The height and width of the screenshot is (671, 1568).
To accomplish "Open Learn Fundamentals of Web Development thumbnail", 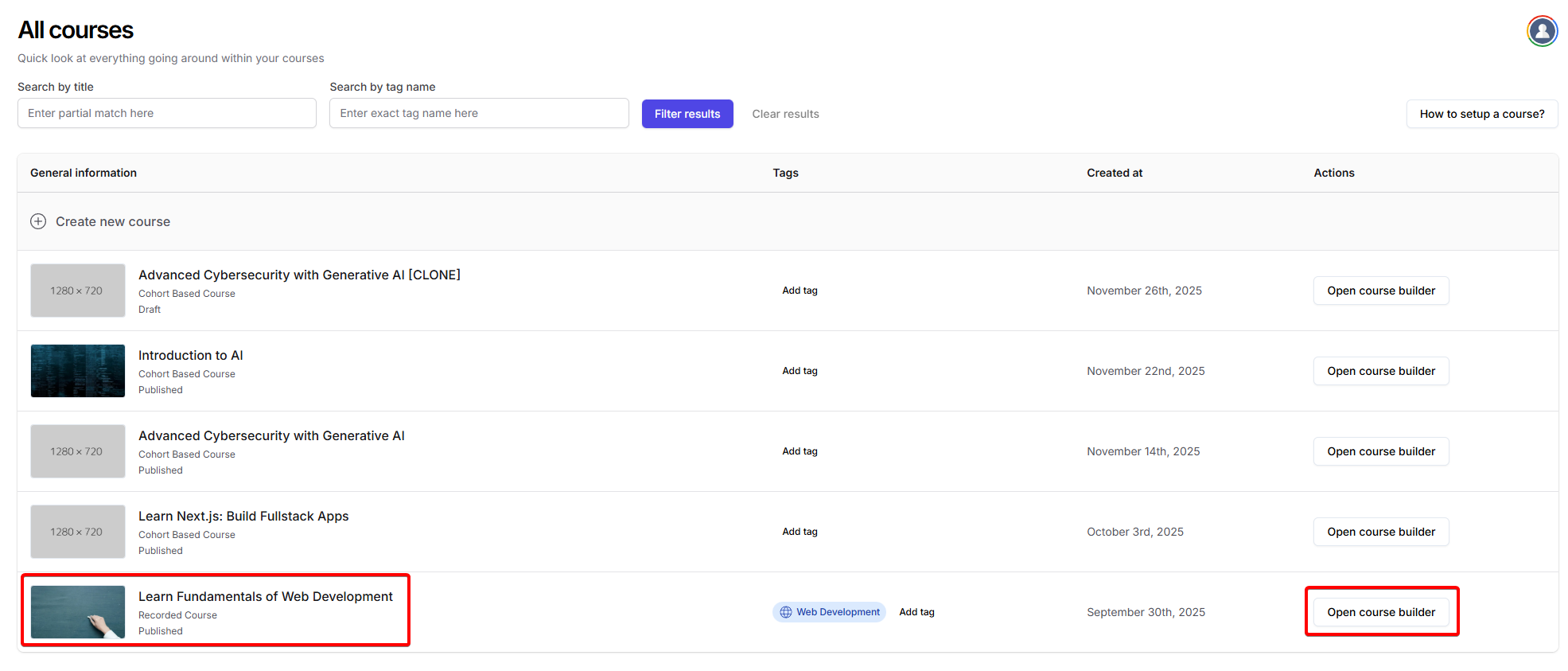I will pos(78,612).
